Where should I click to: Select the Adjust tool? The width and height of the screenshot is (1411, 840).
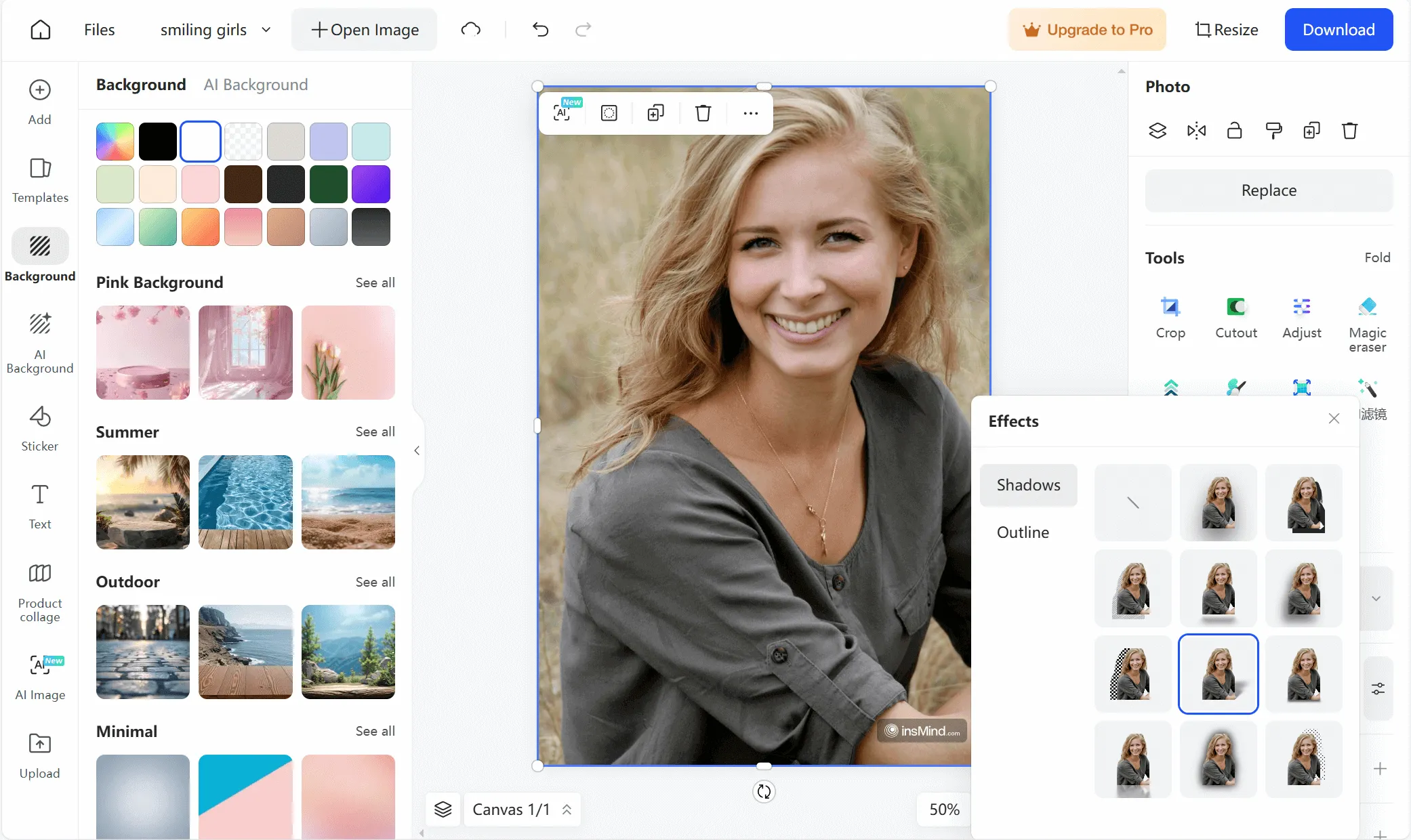tap(1302, 315)
